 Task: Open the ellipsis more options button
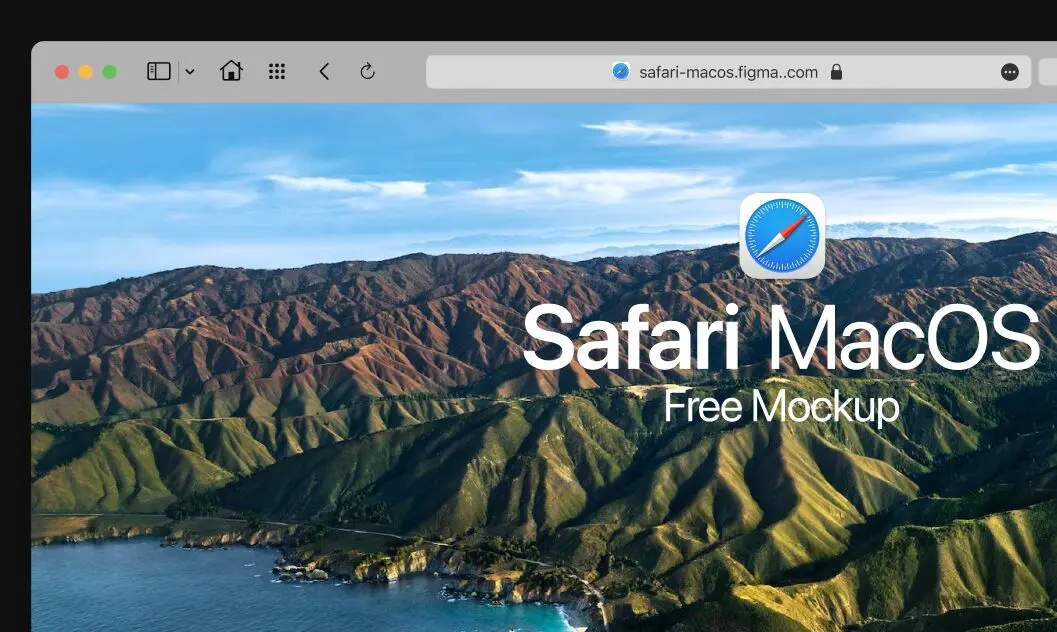coord(1010,72)
